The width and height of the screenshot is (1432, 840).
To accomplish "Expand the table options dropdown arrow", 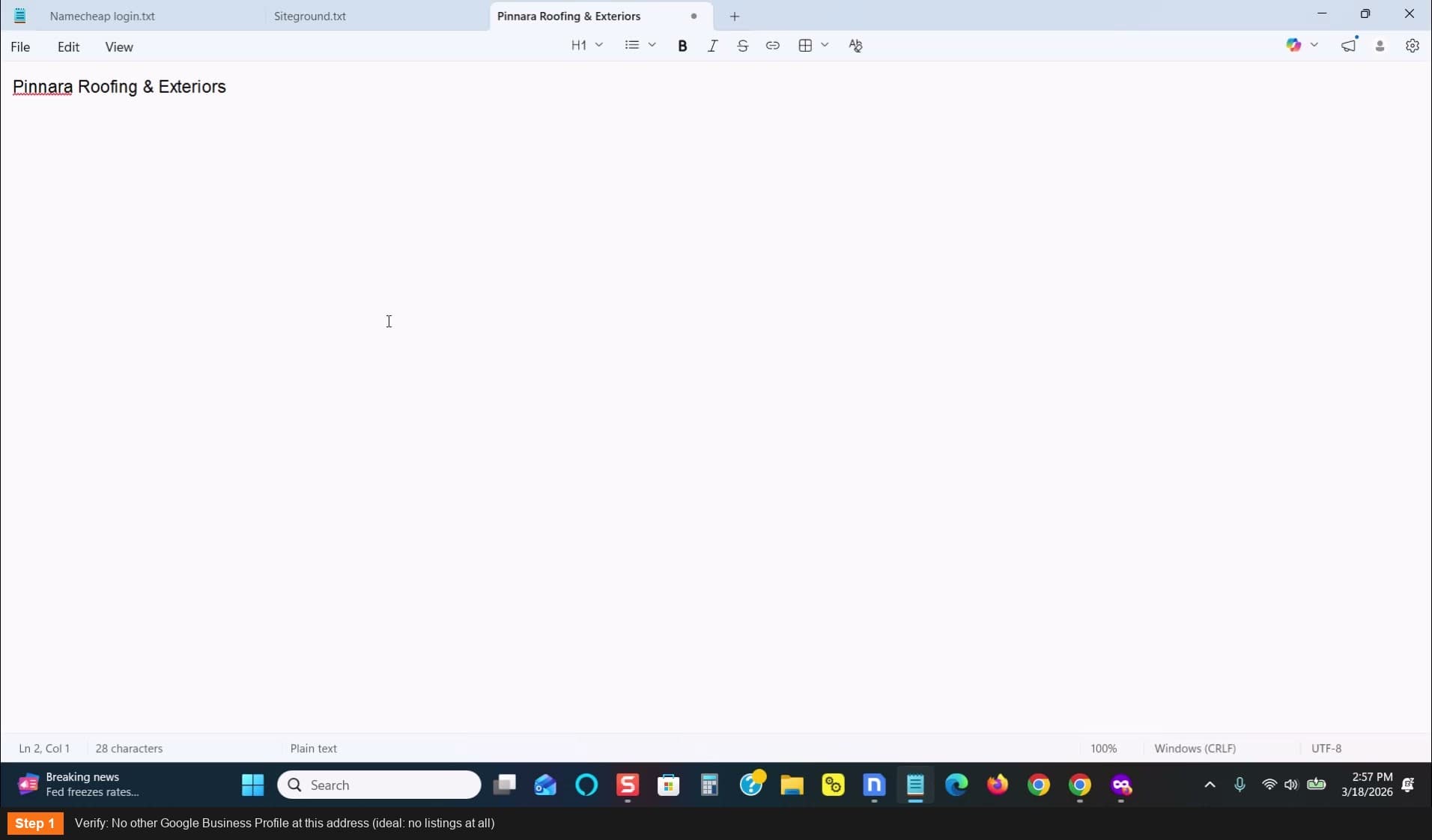I will [825, 46].
